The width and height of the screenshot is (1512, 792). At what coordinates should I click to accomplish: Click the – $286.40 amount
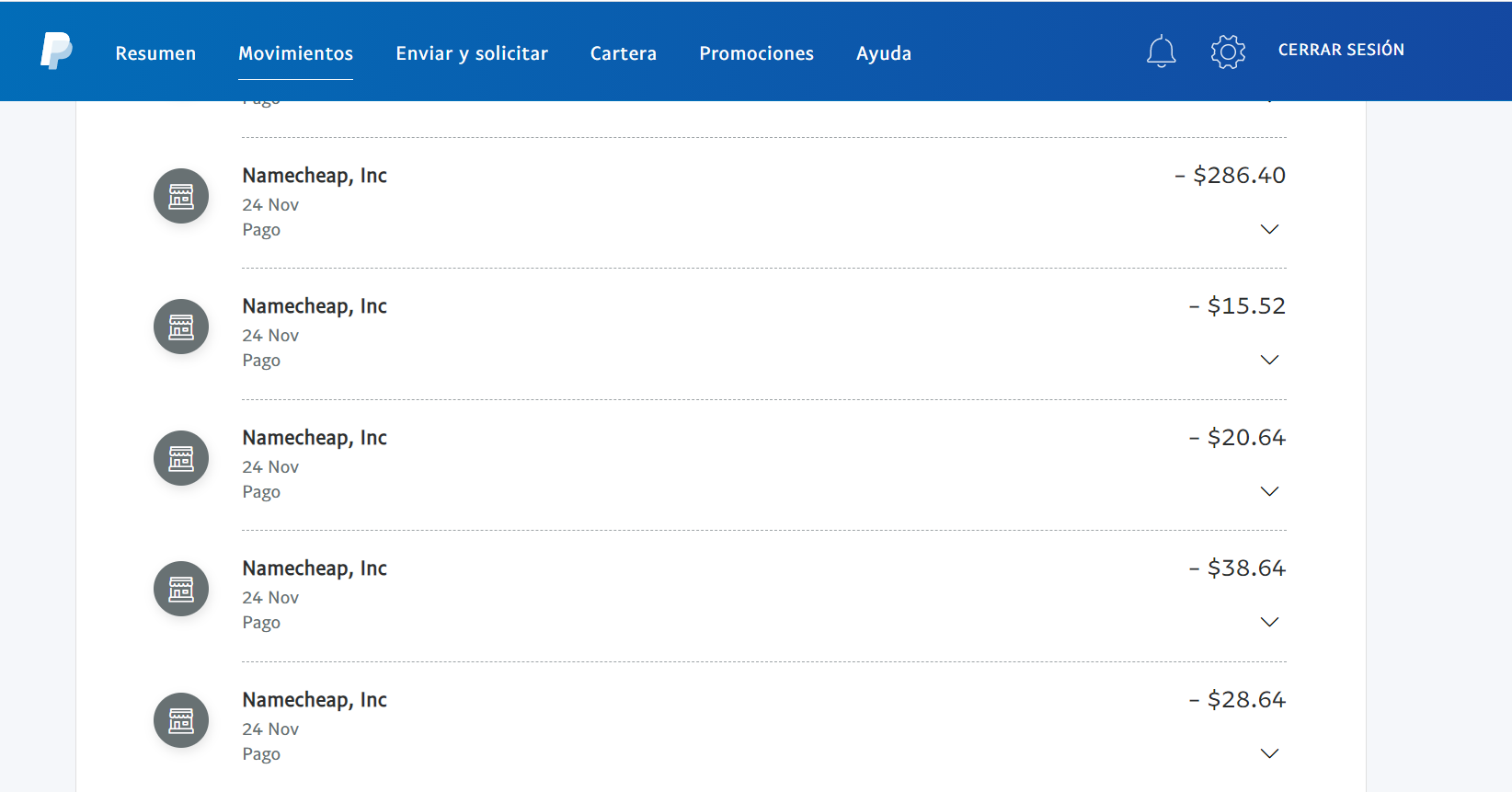click(x=1230, y=175)
